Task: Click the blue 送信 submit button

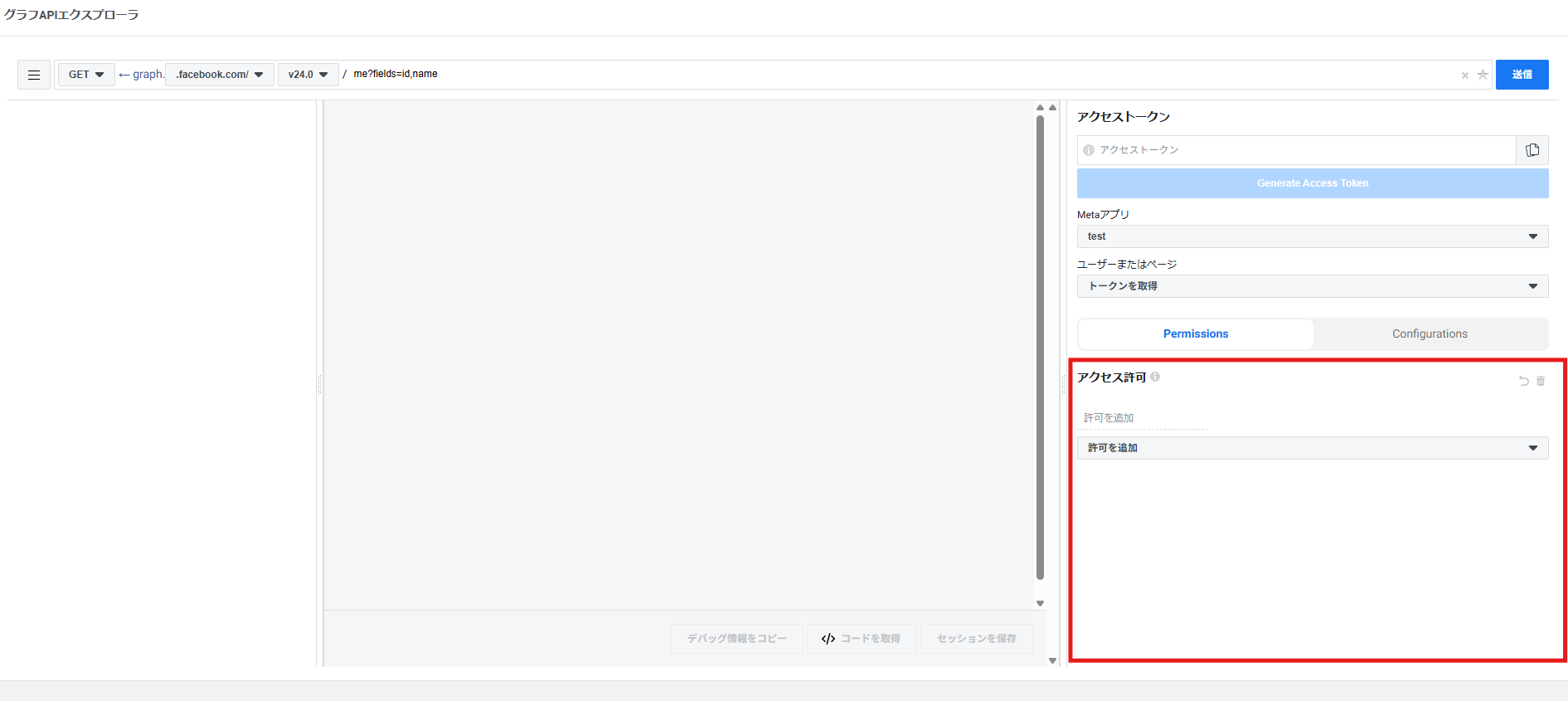Action: 1522,75
